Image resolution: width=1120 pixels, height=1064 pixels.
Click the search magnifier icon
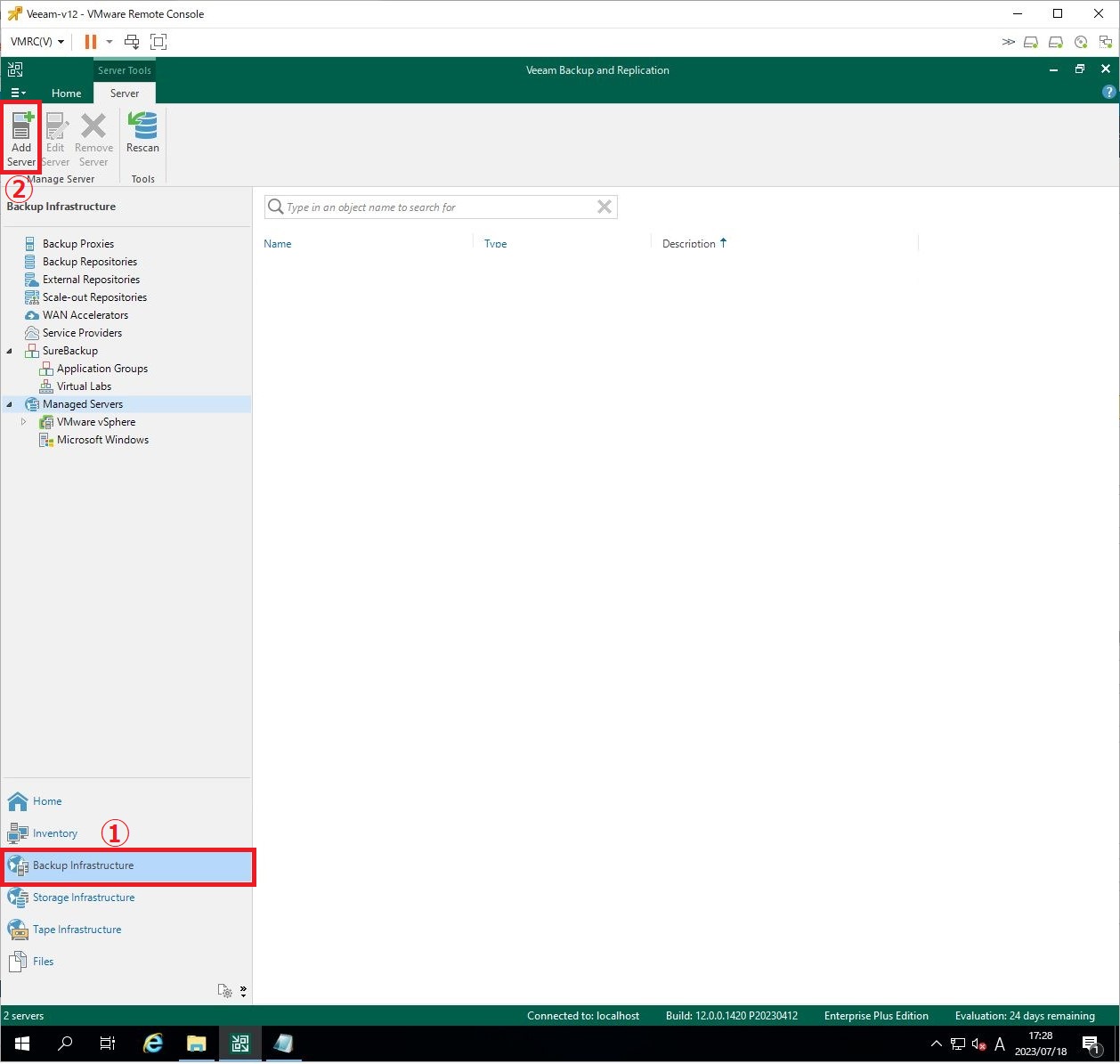coord(276,207)
